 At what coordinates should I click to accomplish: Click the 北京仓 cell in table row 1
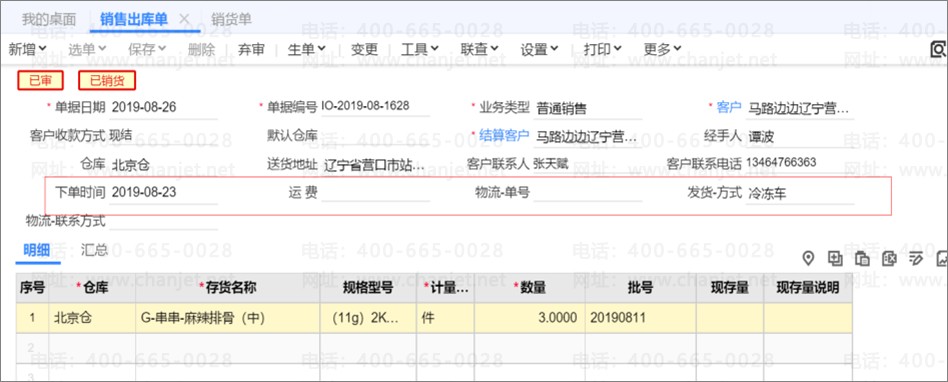point(92,318)
